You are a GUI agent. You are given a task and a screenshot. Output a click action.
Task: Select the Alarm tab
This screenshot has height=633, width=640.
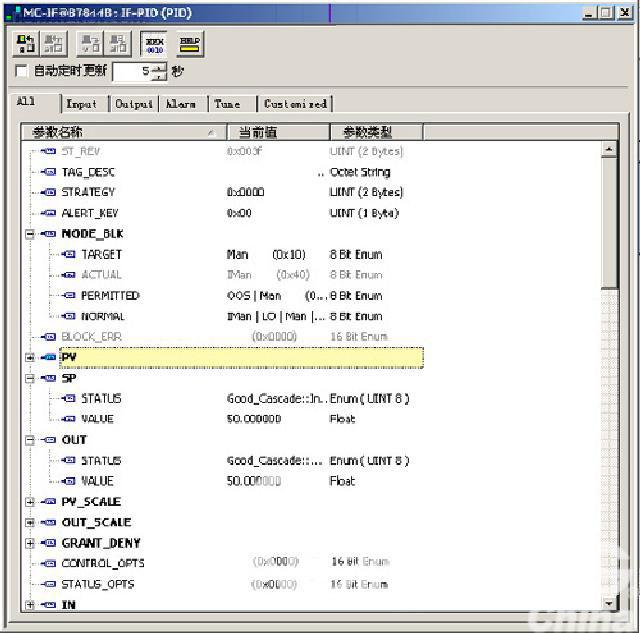tap(181, 104)
